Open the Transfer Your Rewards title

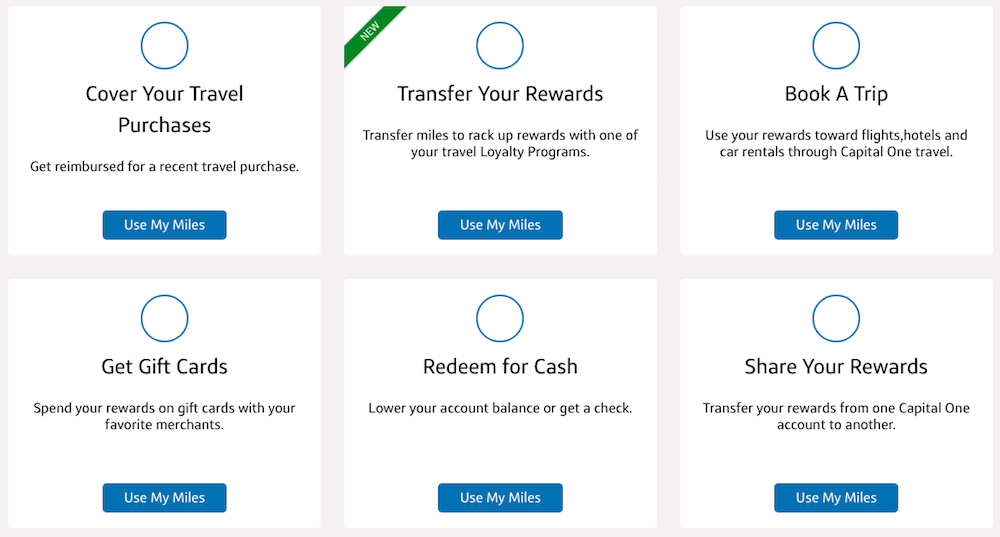point(500,94)
